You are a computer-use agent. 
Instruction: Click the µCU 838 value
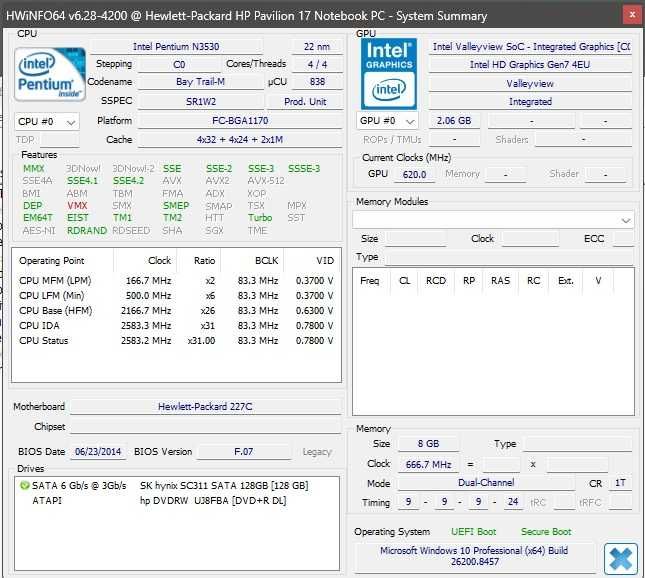(x=317, y=81)
